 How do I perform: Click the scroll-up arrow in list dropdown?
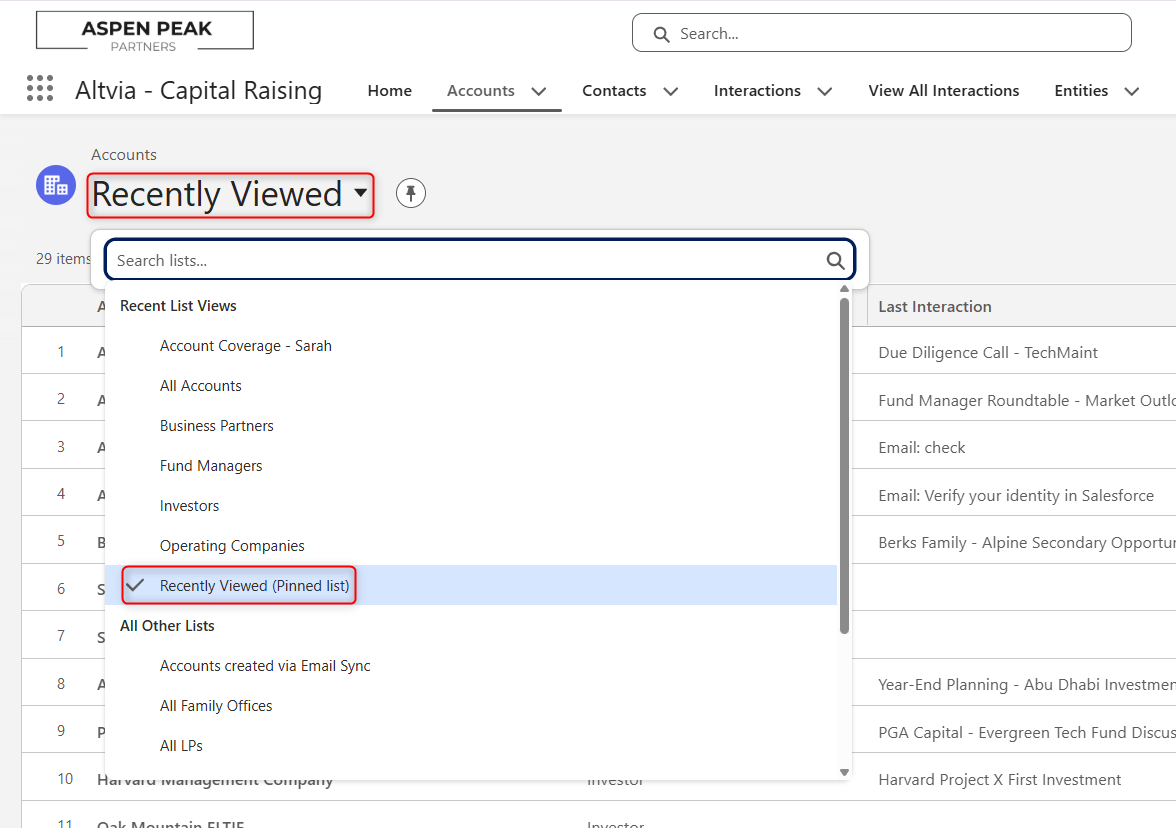(x=844, y=291)
